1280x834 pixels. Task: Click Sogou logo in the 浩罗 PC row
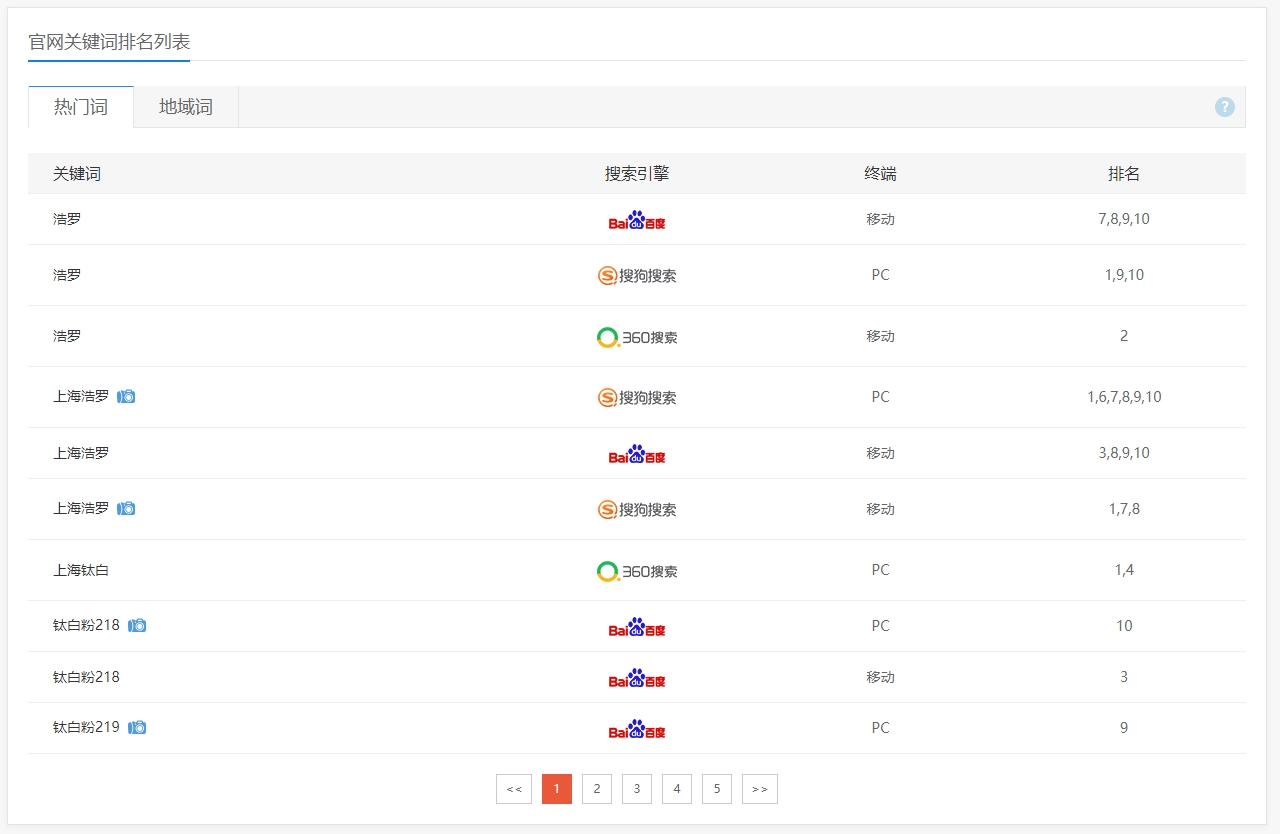point(637,276)
